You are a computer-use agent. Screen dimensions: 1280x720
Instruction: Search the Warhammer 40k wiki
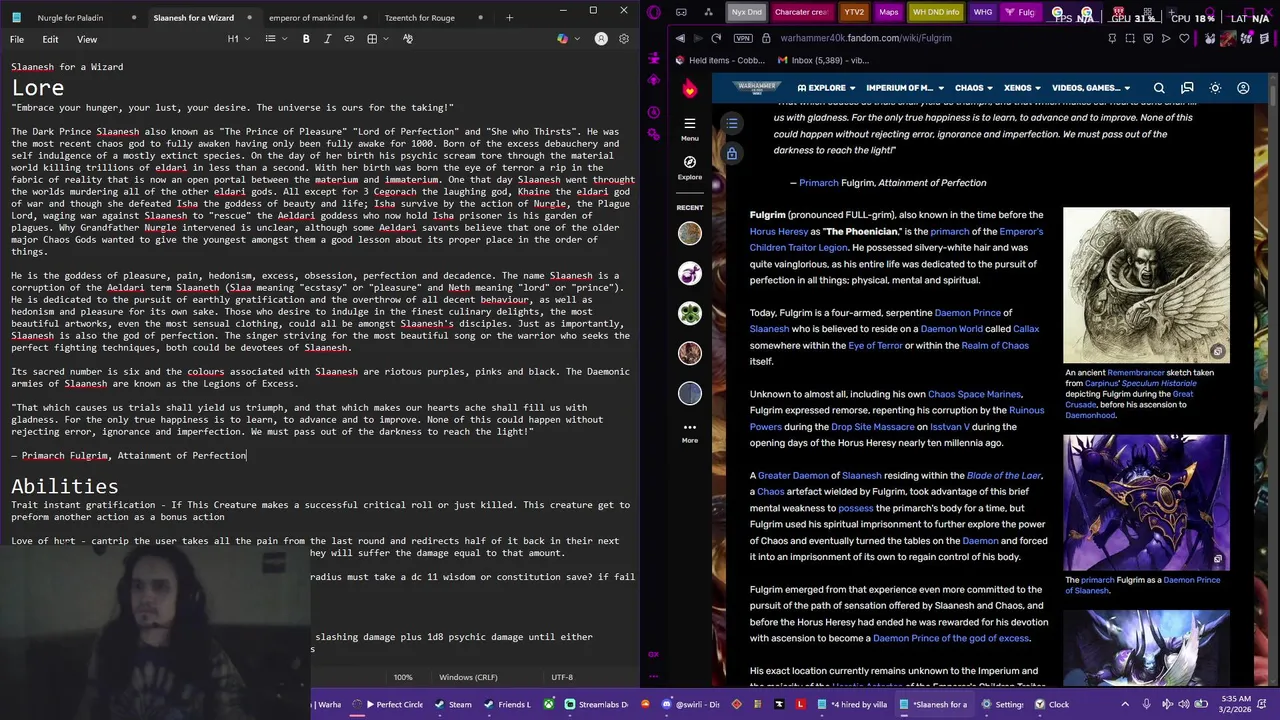[1159, 88]
